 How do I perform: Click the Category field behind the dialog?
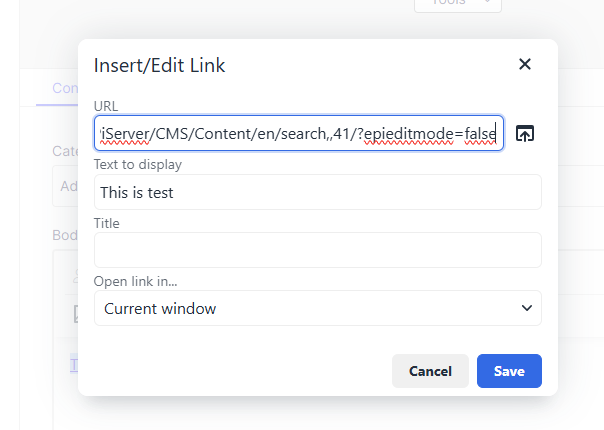pyautogui.click(x=67, y=185)
